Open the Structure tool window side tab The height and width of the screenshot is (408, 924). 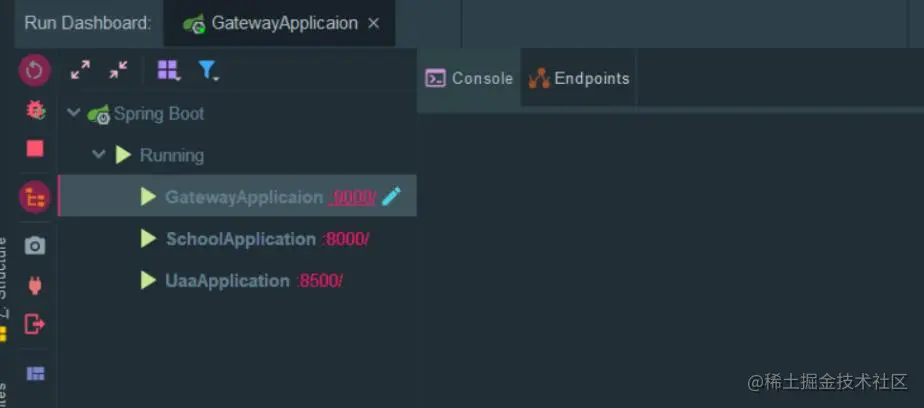coord(2,289)
